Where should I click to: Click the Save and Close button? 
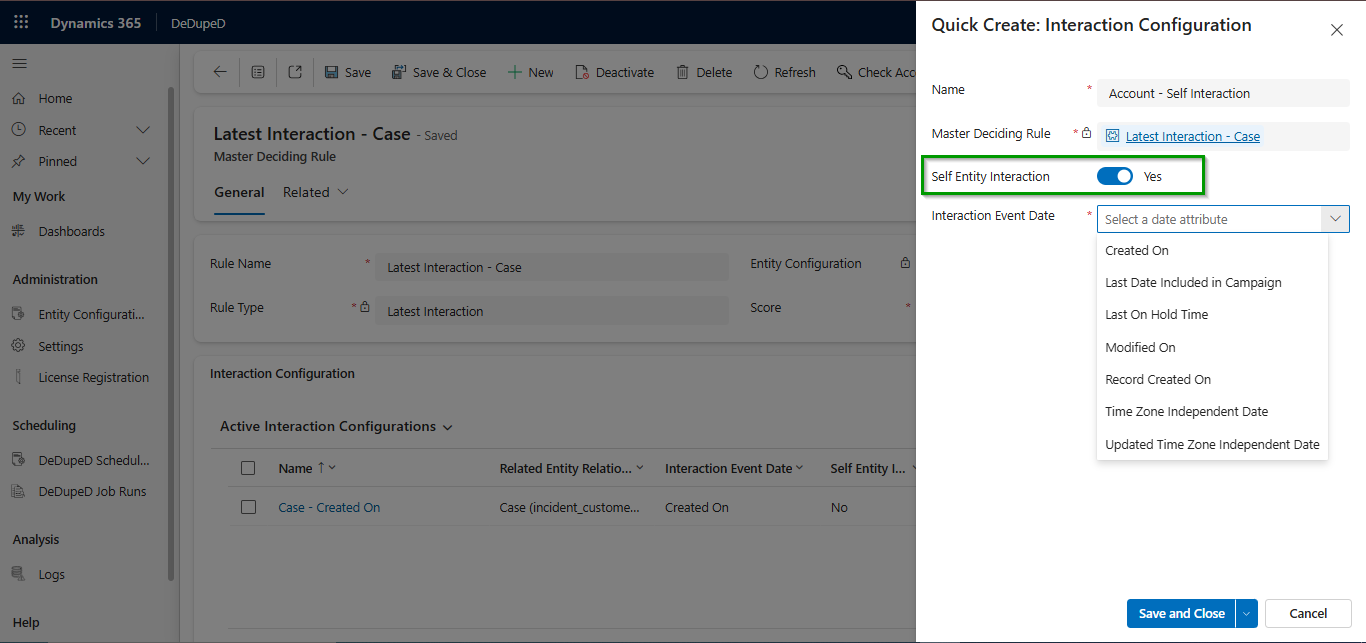(x=1181, y=613)
